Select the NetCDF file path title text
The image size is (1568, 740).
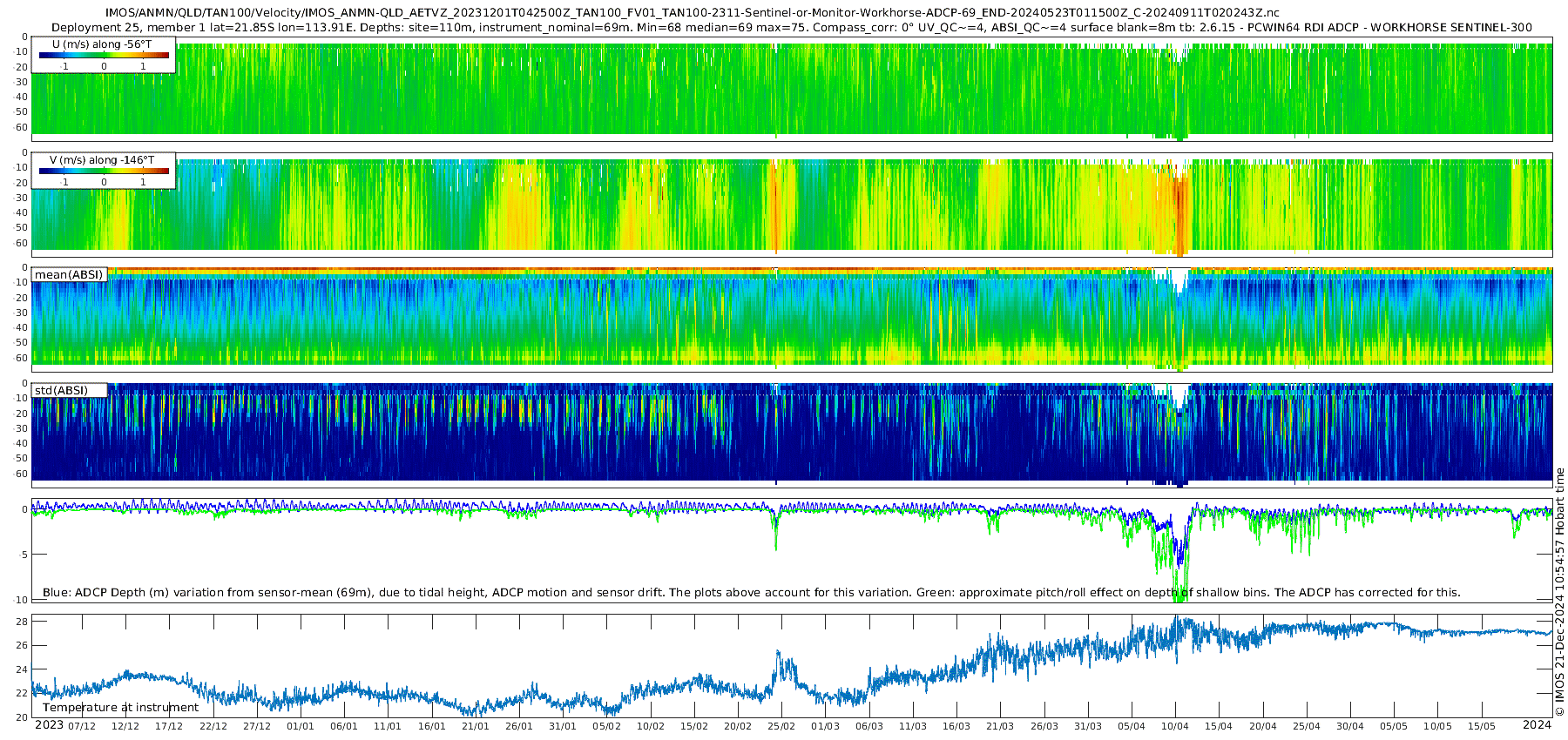tap(693, 13)
